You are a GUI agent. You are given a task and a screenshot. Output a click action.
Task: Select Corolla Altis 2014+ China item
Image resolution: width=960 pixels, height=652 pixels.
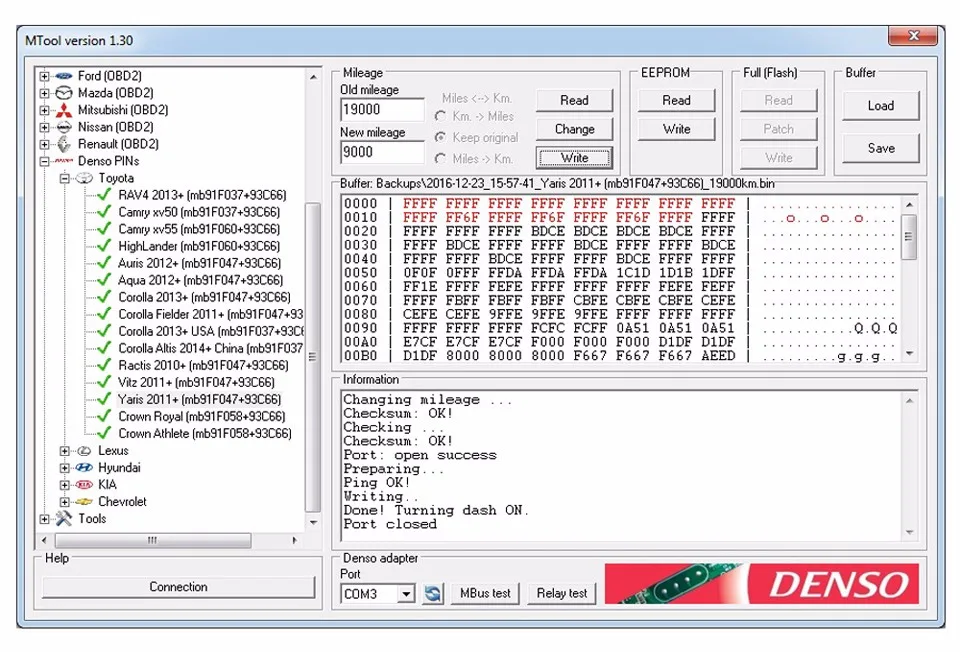point(211,348)
